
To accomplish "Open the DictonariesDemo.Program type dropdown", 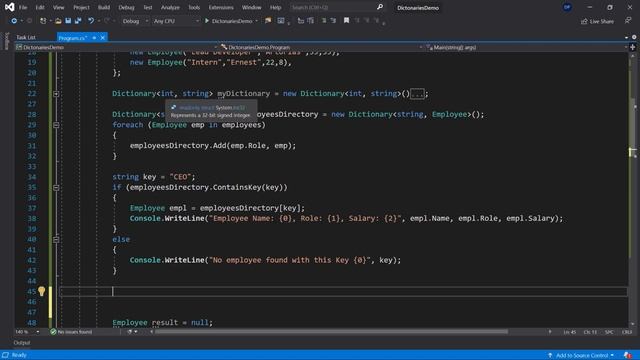I will click(322, 47).
